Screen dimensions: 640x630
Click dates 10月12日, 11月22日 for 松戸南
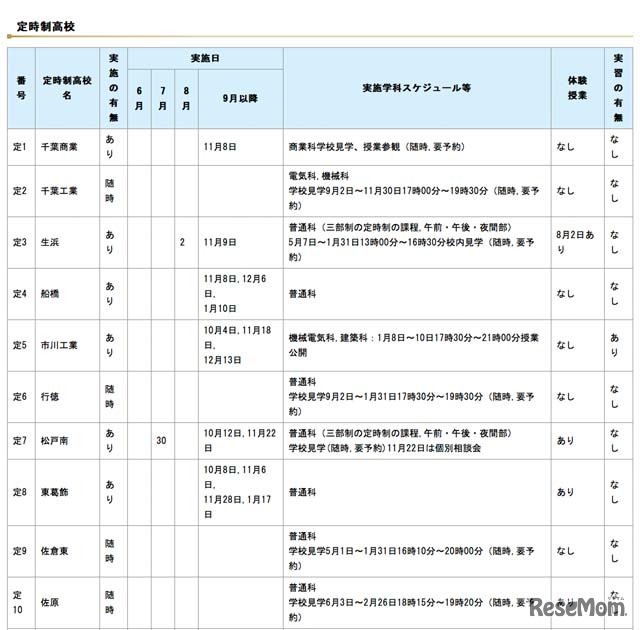pos(240,440)
